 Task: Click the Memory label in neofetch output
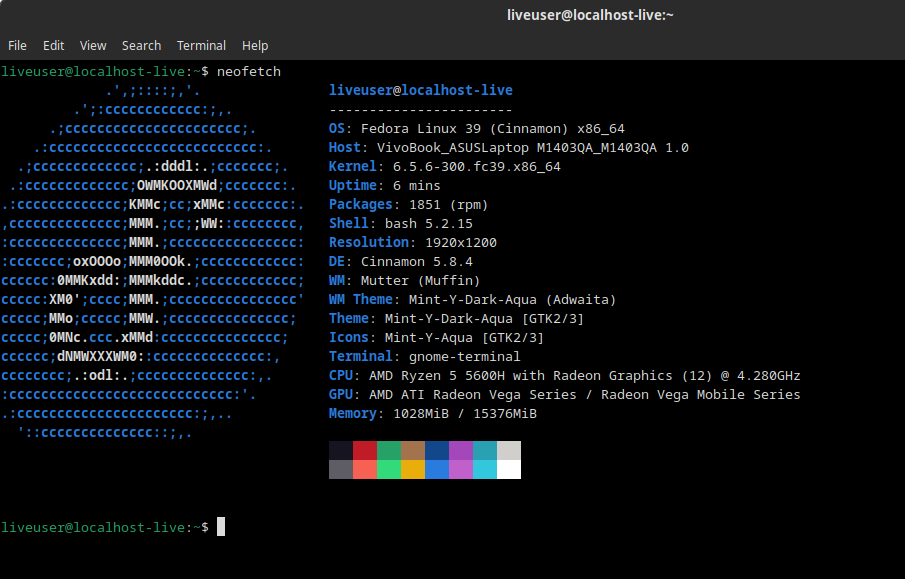[x=355, y=414]
